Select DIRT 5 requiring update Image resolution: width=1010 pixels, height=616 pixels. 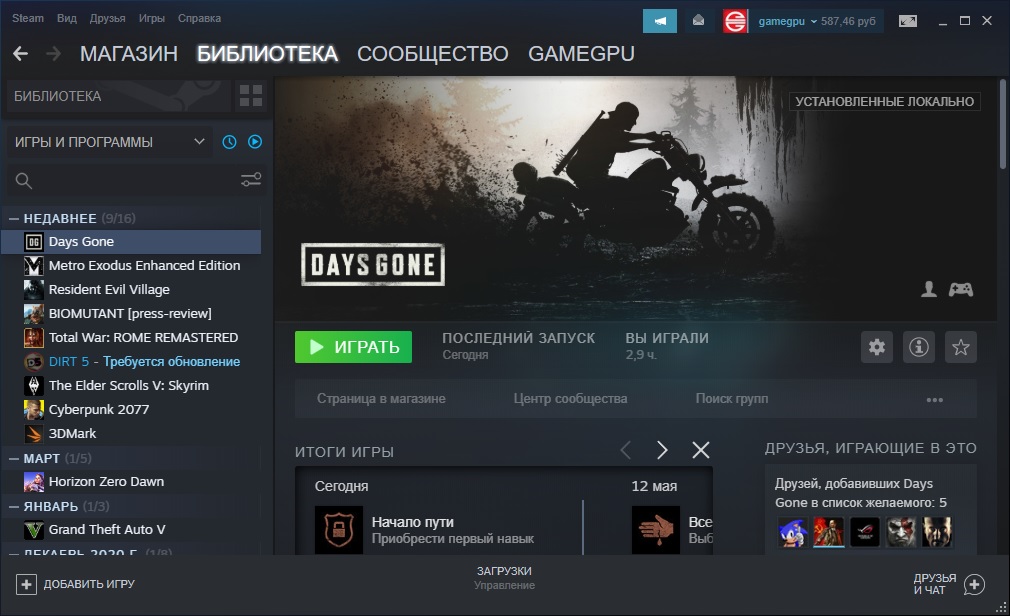(x=132, y=361)
